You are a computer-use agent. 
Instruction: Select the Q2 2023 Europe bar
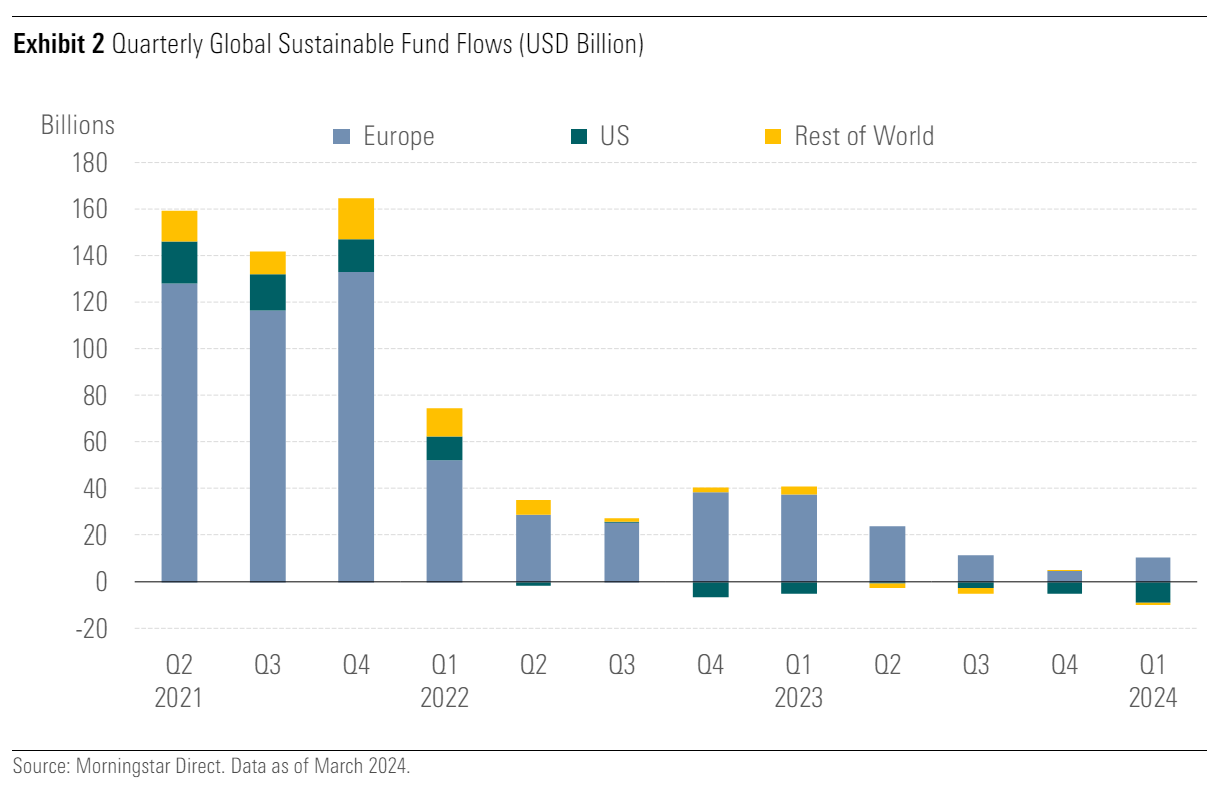pyautogui.click(x=887, y=554)
